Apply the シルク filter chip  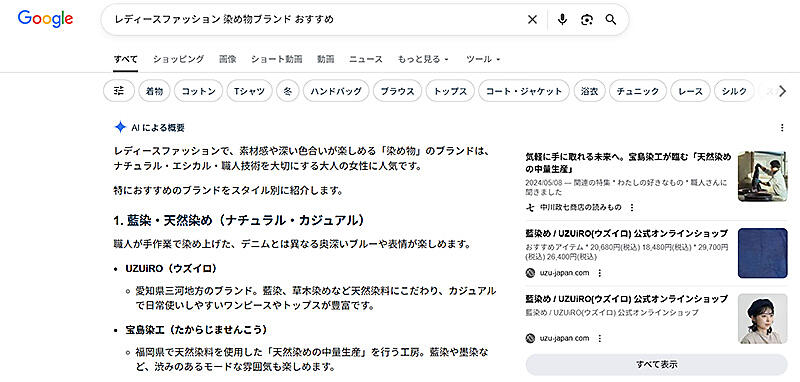(x=734, y=91)
